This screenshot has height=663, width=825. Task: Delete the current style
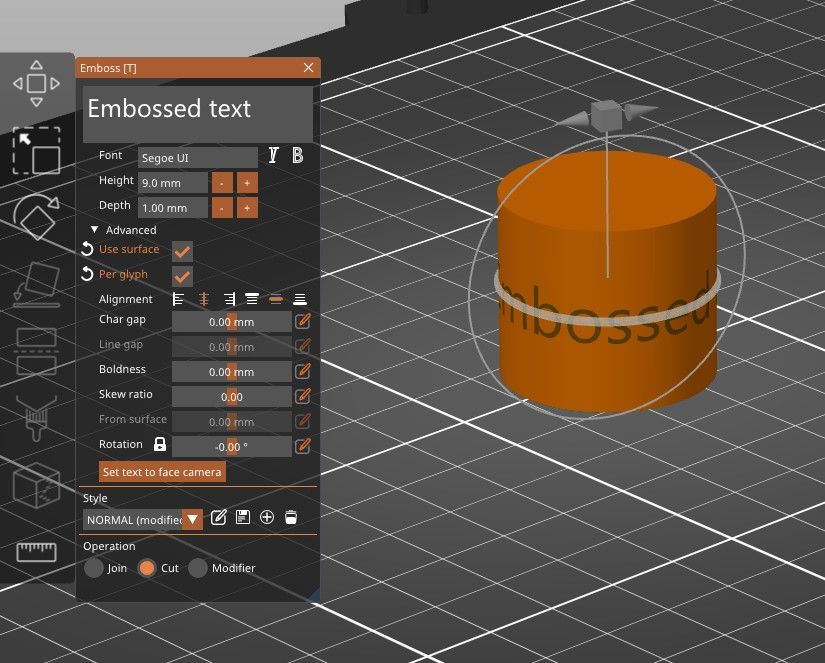click(291, 517)
